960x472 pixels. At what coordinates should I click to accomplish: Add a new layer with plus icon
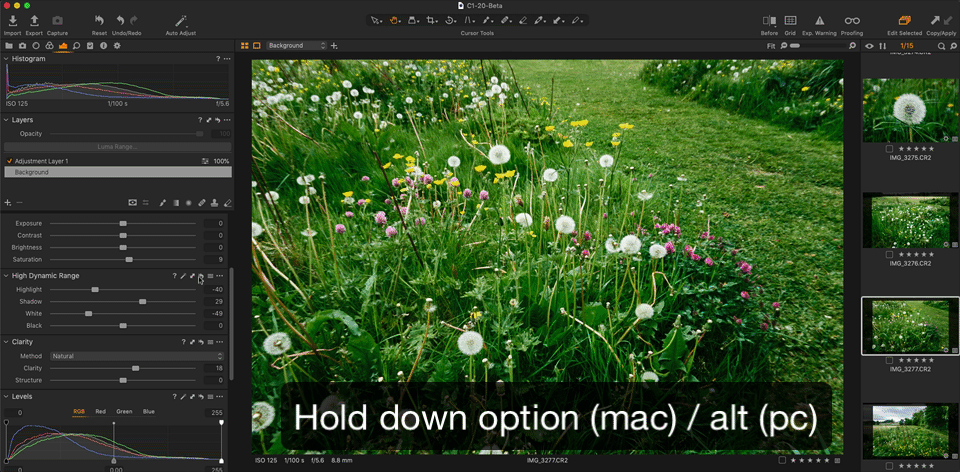(7, 203)
